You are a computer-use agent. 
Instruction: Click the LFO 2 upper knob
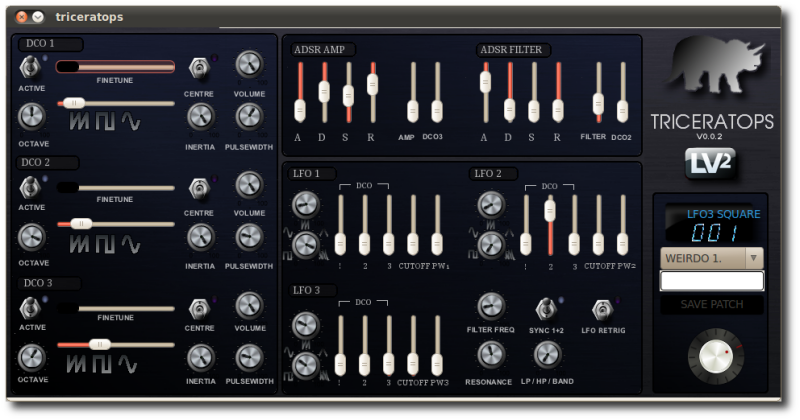491,205
